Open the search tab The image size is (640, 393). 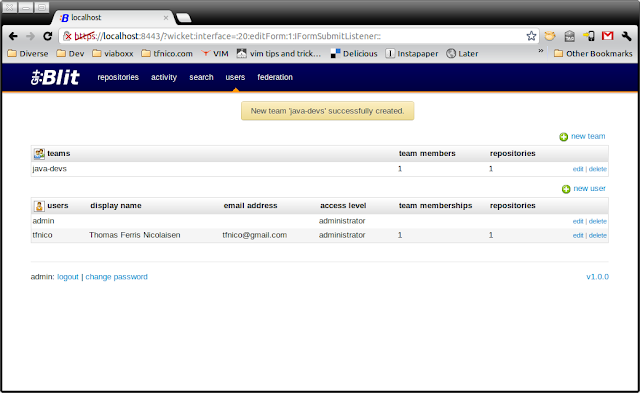(201, 77)
